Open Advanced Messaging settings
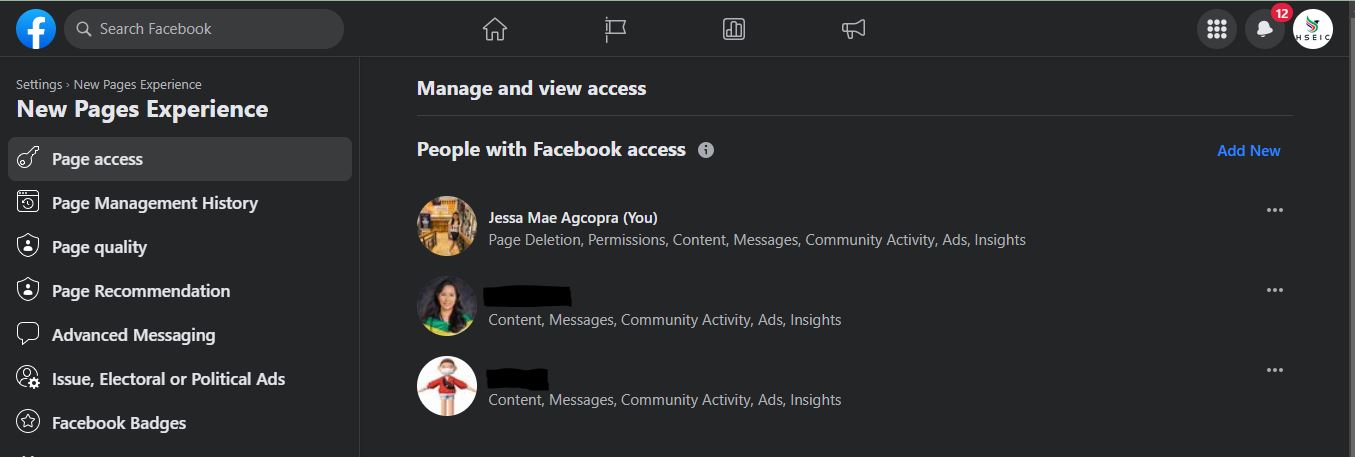The width and height of the screenshot is (1355, 457). 133,335
